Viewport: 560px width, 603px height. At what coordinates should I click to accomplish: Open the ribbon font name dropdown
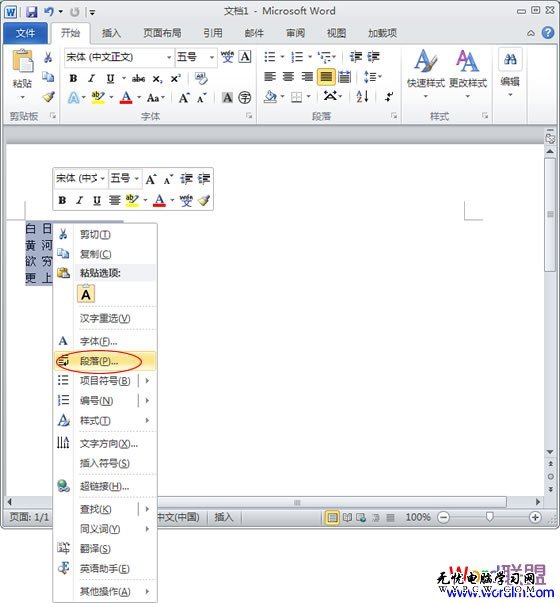click(169, 57)
